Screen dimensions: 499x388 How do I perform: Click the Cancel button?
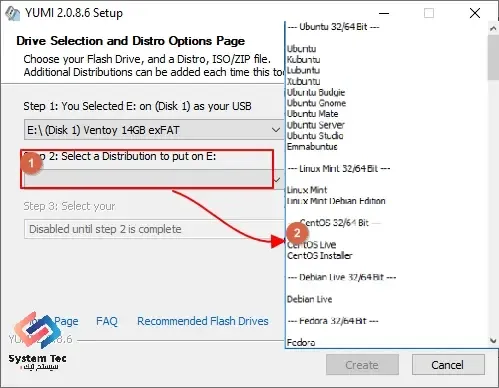pos(448,365)
